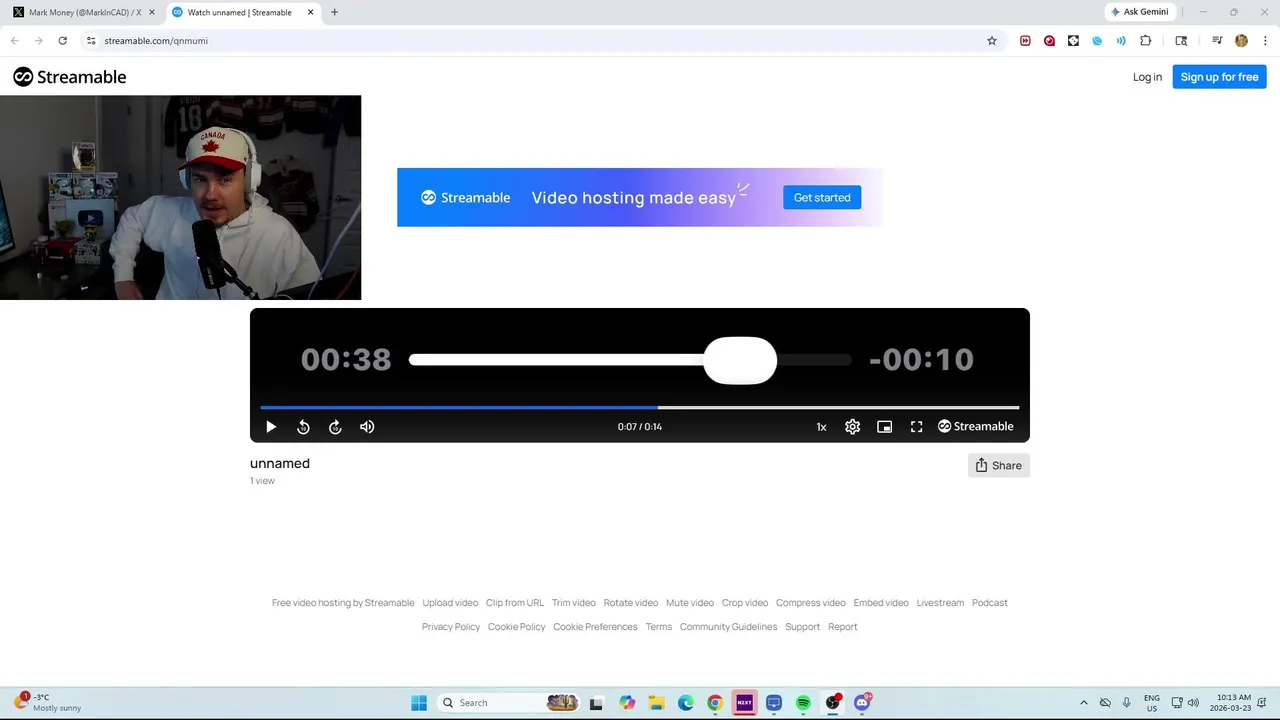Viewport: 1280px width, 720px height.
Task: Click Get started in the banner
Action: point(822,197)
